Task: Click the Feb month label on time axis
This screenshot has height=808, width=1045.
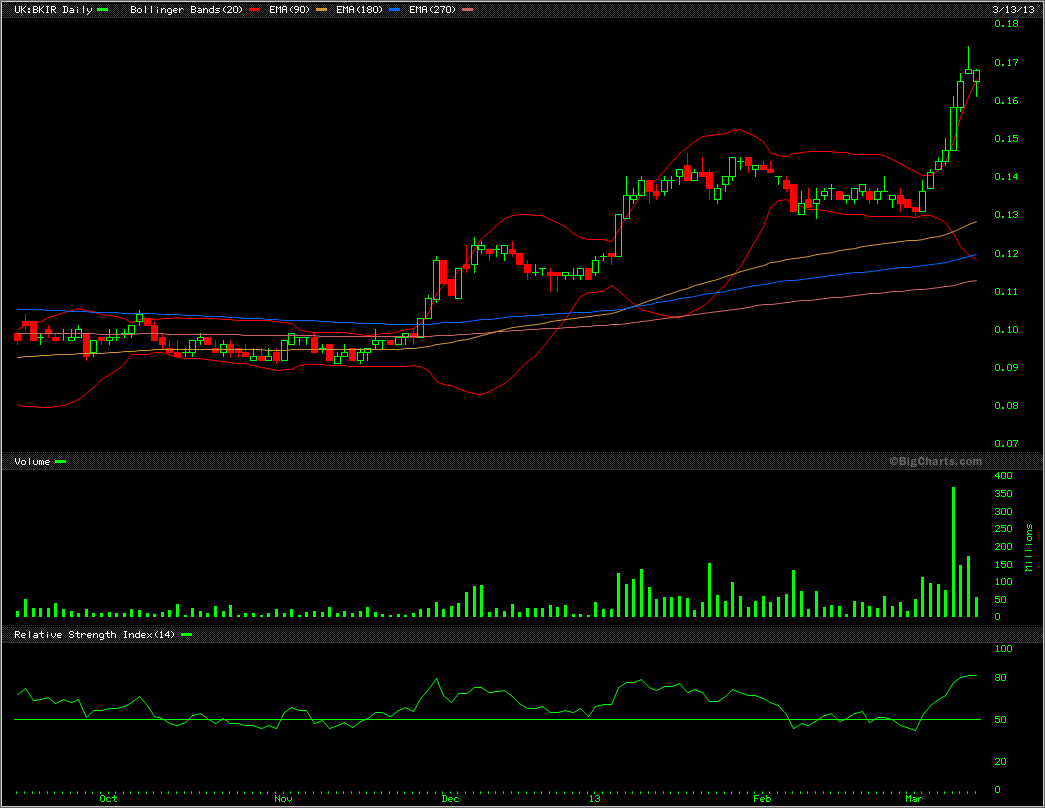Action: point(762,799)
